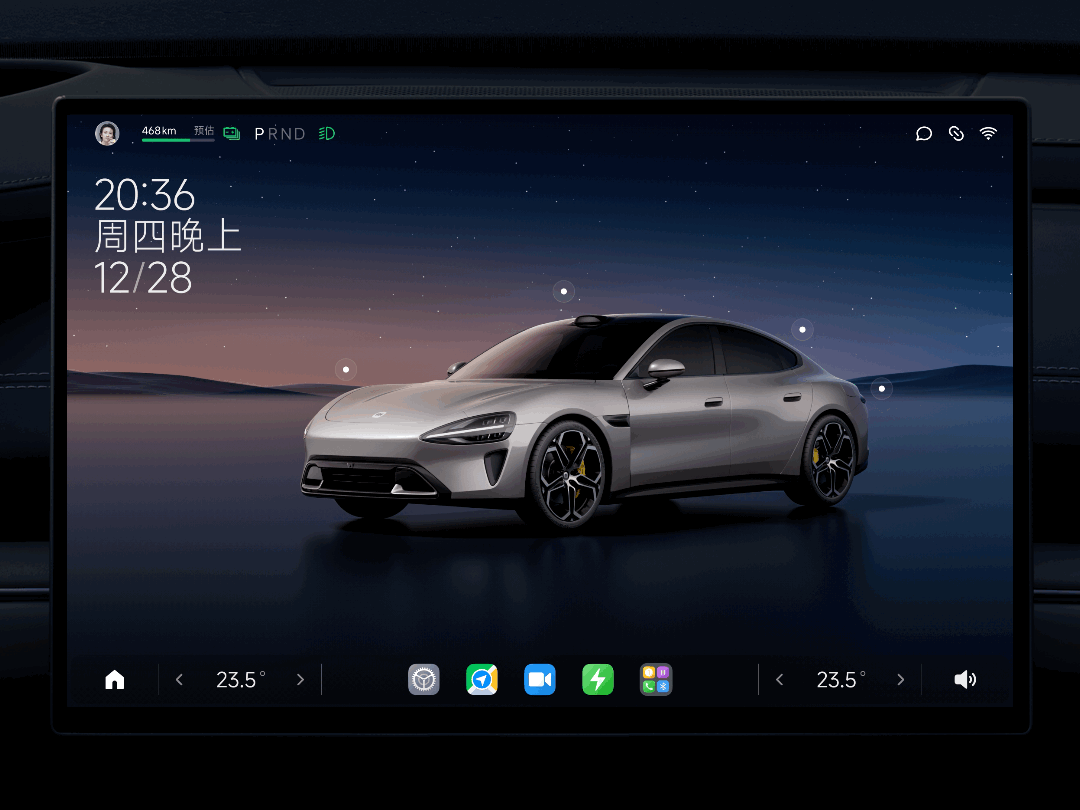Open the green lightning charging app
The height and width of the screenshot is (810, 1080).
point(598,680)
